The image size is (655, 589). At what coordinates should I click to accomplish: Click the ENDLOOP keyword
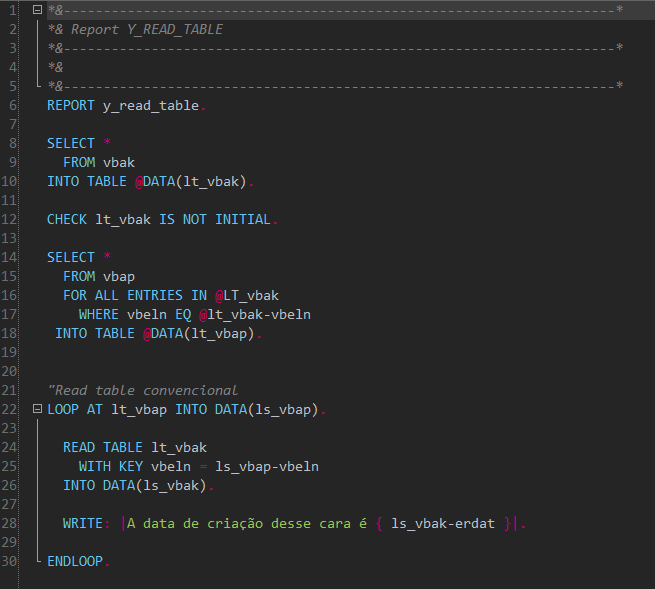point(75,561)
